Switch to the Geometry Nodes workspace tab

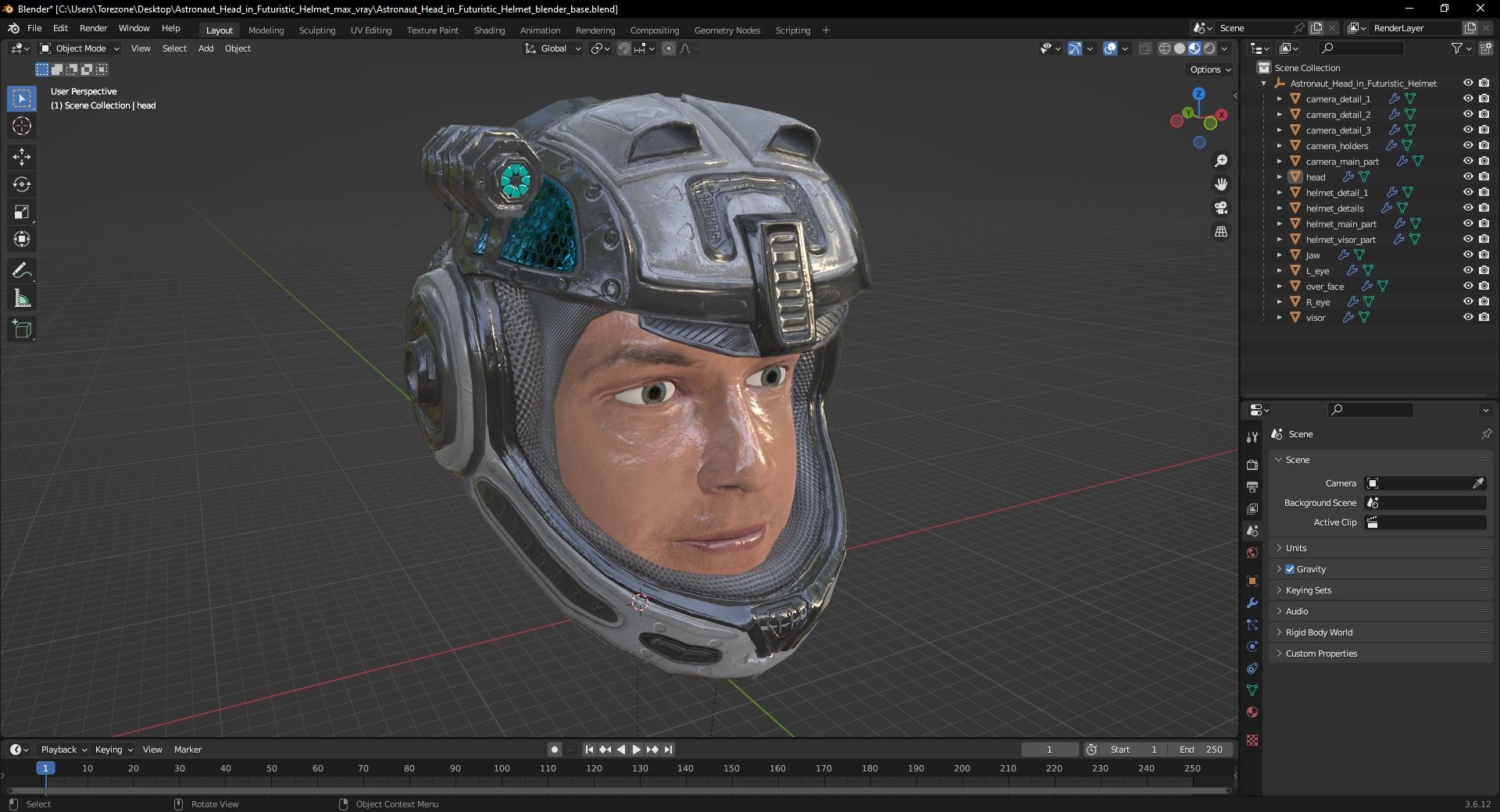click(727, 30)
